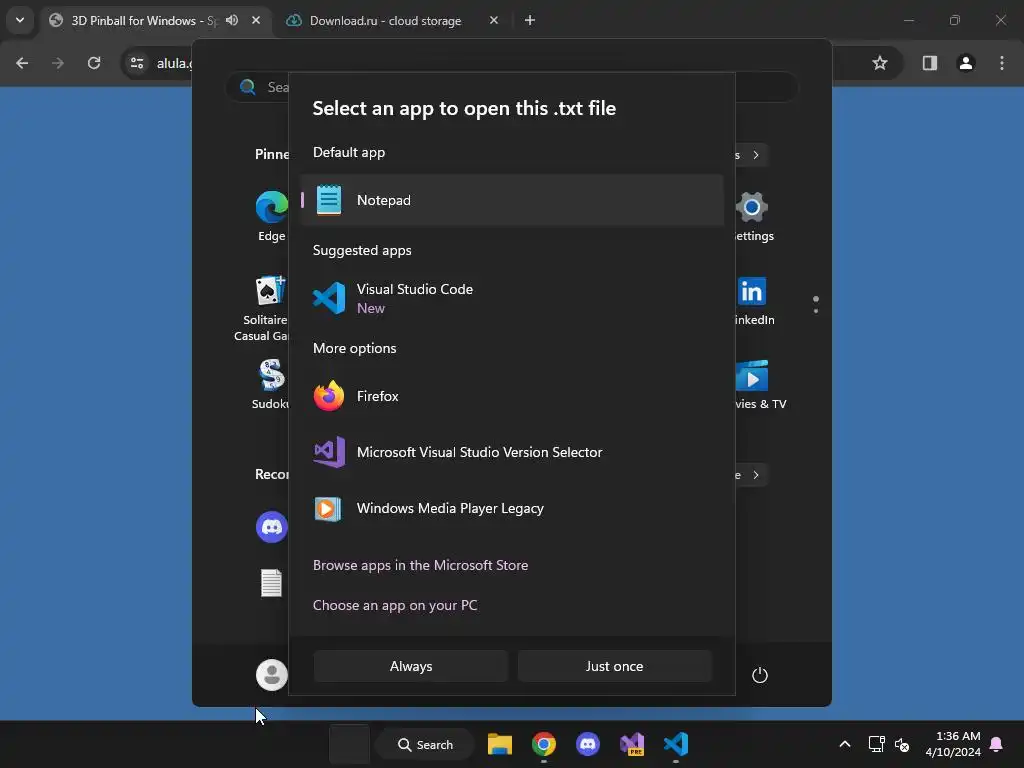Bookmark this page with the star icon

click(x=880, y=63)
